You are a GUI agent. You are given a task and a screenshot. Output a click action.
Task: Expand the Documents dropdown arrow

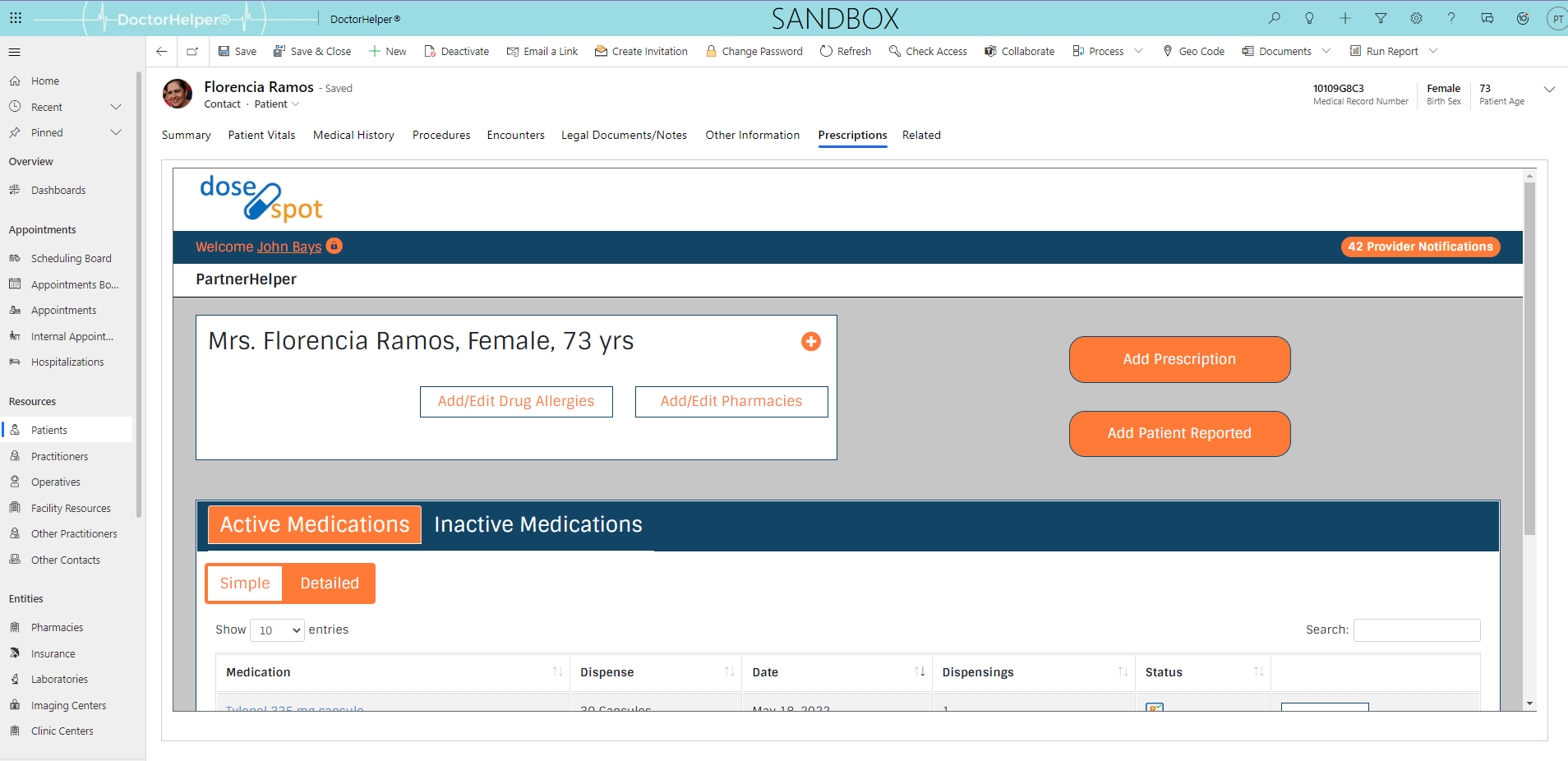[1326, 51]
